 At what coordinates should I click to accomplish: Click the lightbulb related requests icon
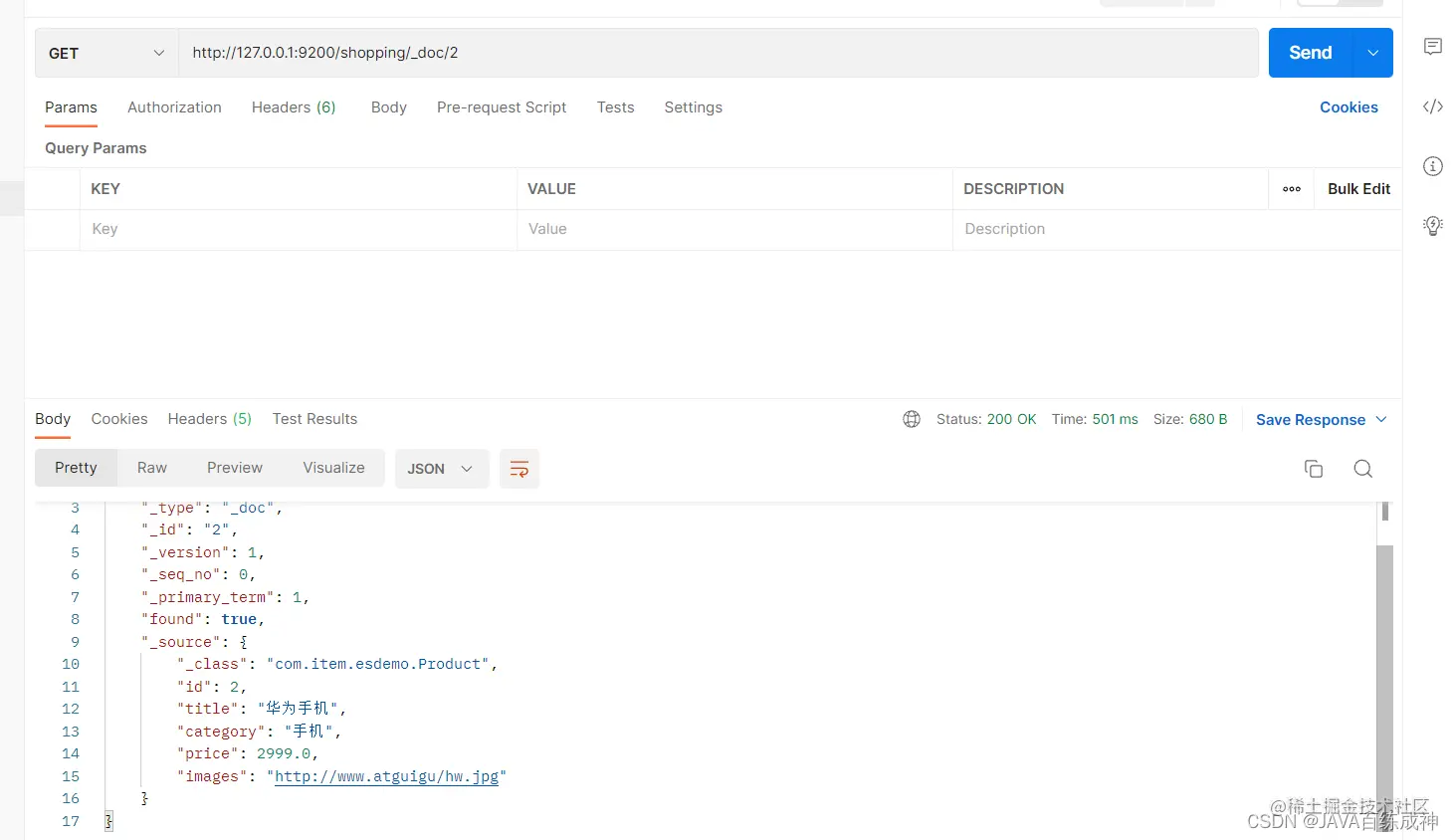(1432, 226)
